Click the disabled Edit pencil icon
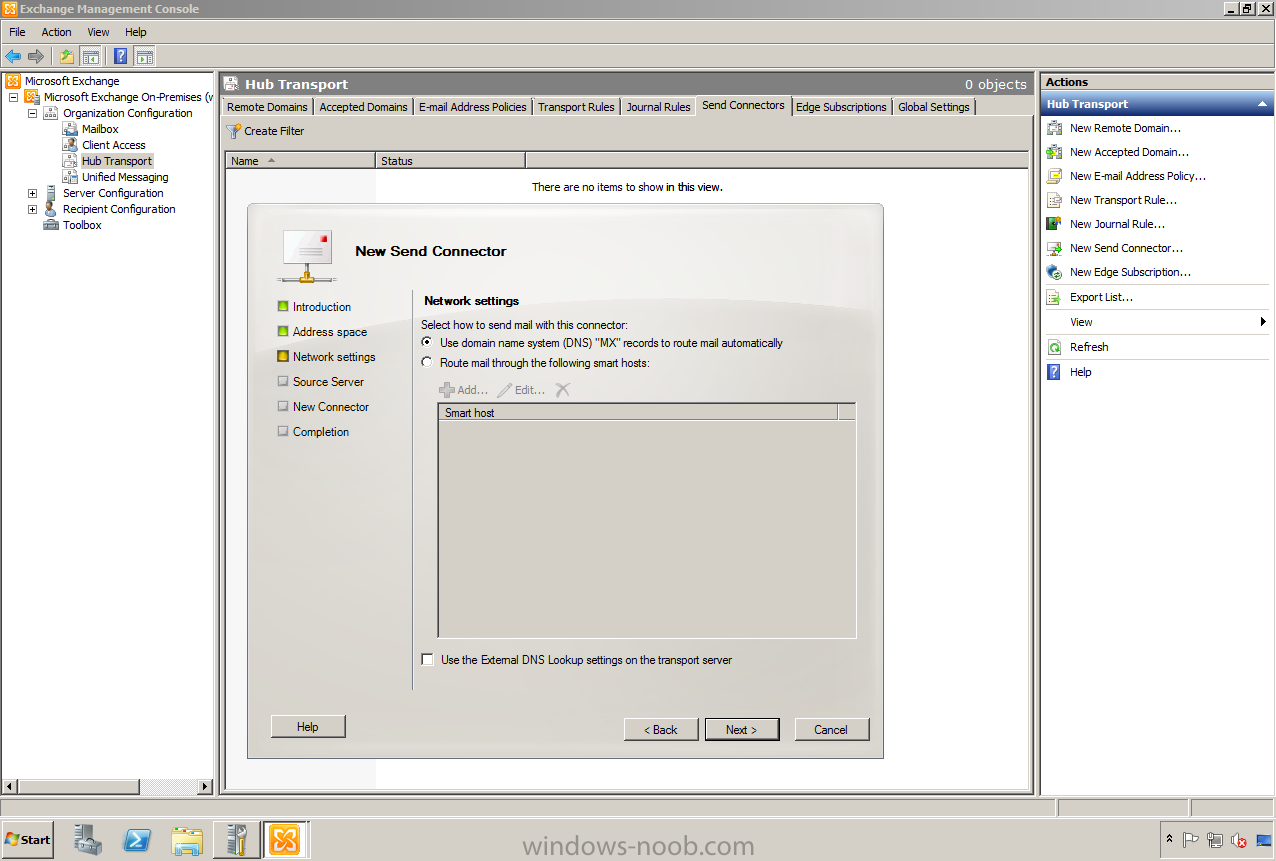Image resolution: width=1276 pixels, height=861 pixels. pyautogui.click(x=505, y=390)
